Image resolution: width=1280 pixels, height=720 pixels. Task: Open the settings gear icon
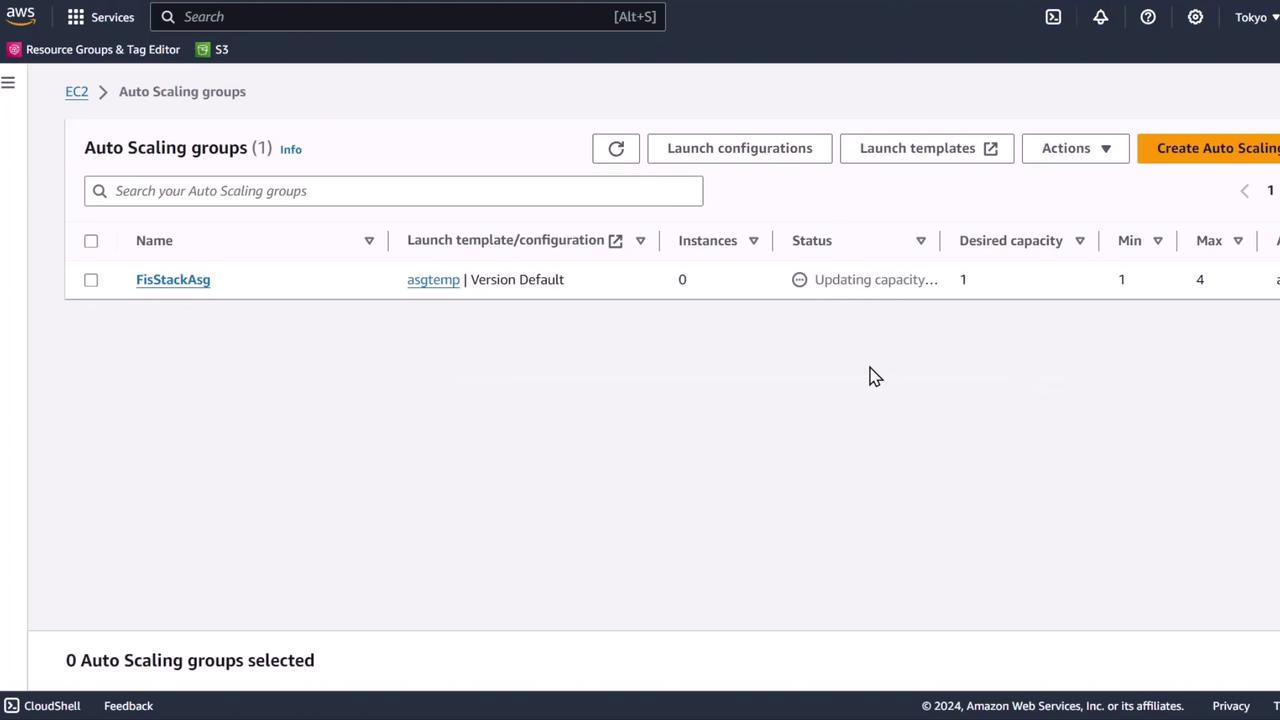pyautogui.click(x=1195, y=17)
